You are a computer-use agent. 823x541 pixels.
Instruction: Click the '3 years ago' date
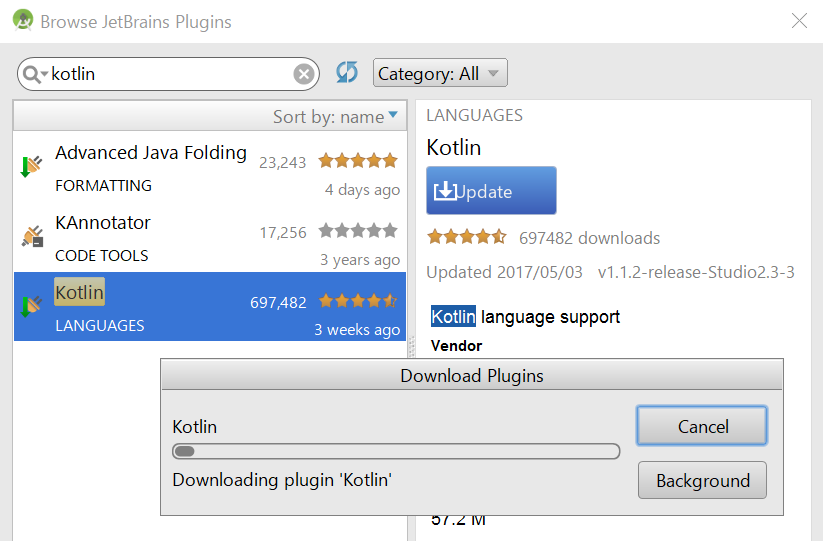(360, 260)
